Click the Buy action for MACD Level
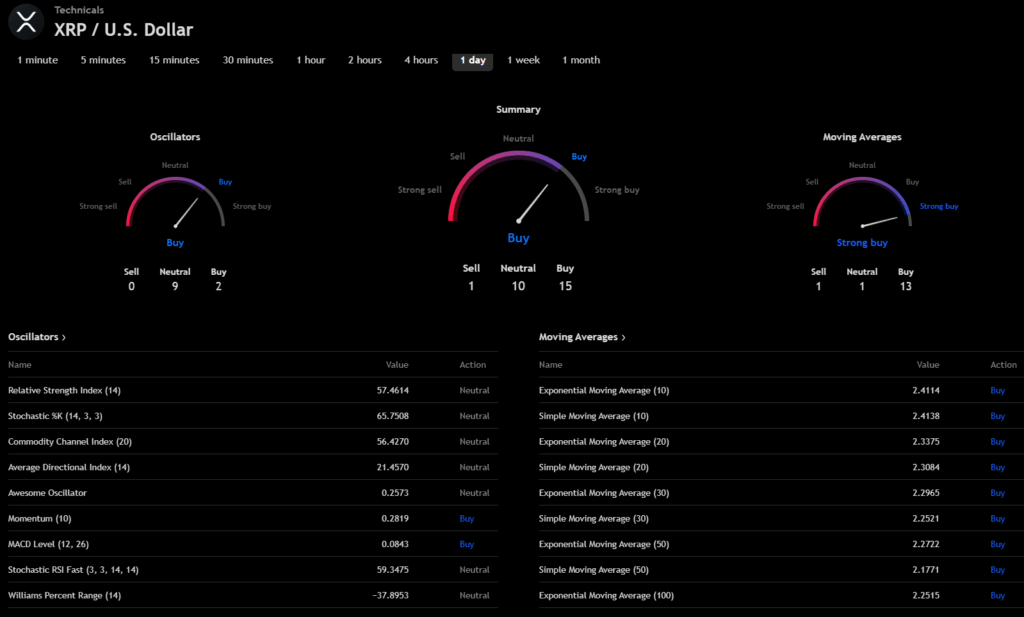The height and width of the screenshot is (617, 1024). [x=466, y=544]
